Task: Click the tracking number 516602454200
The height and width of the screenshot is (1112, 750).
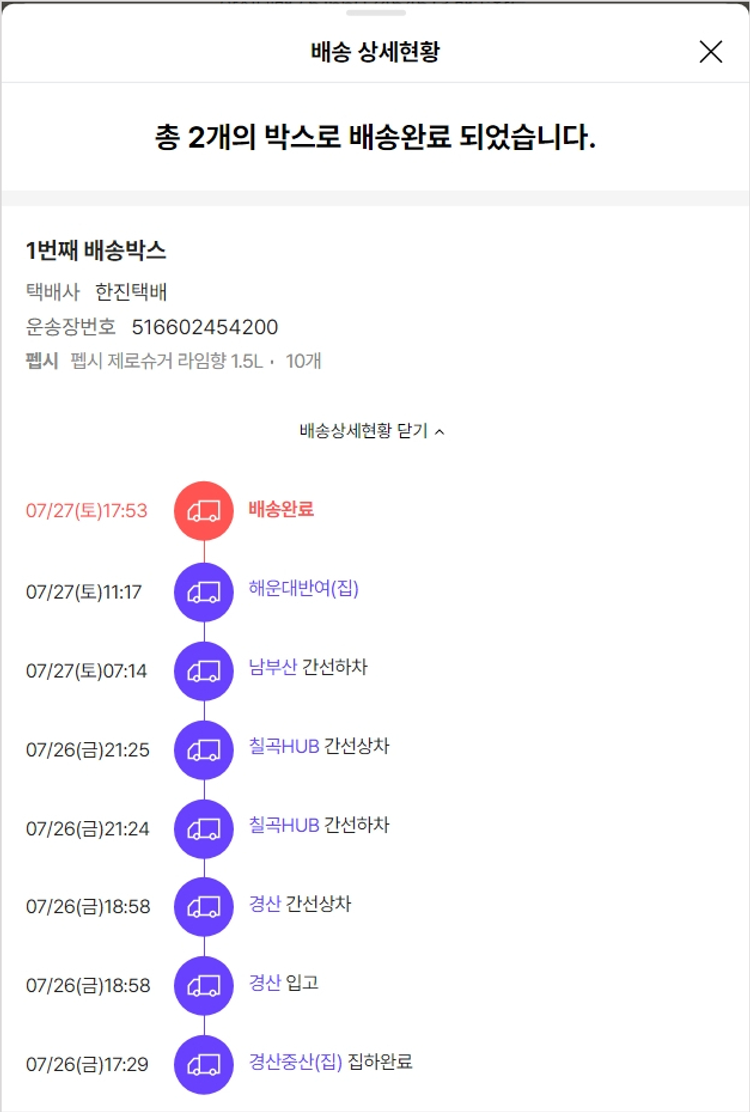Action: 205,327
